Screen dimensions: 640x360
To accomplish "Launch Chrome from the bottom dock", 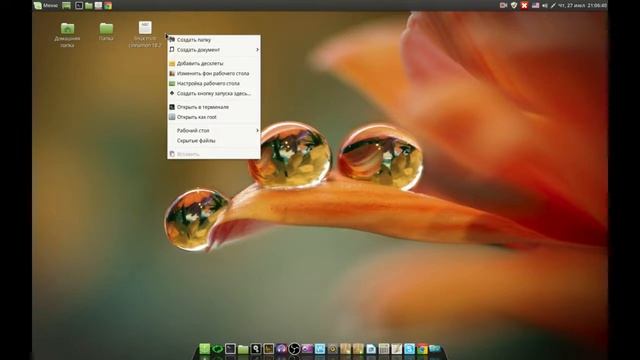I will pyautogui.click(x=422, y=349).
